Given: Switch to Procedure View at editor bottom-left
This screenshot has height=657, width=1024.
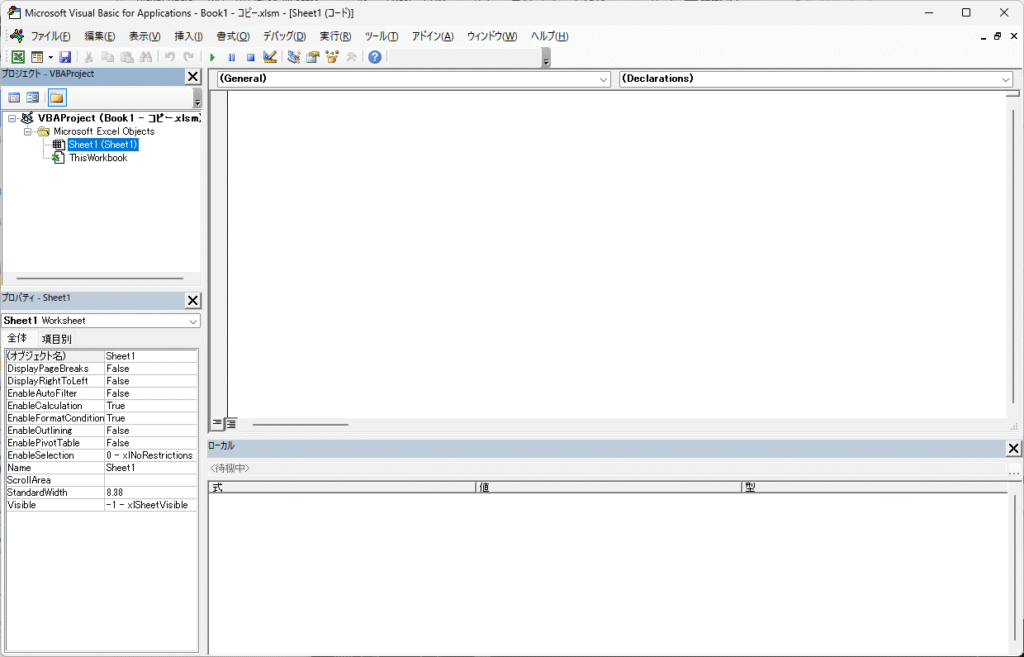Looking at the screenshot, I should click(217, 424).
